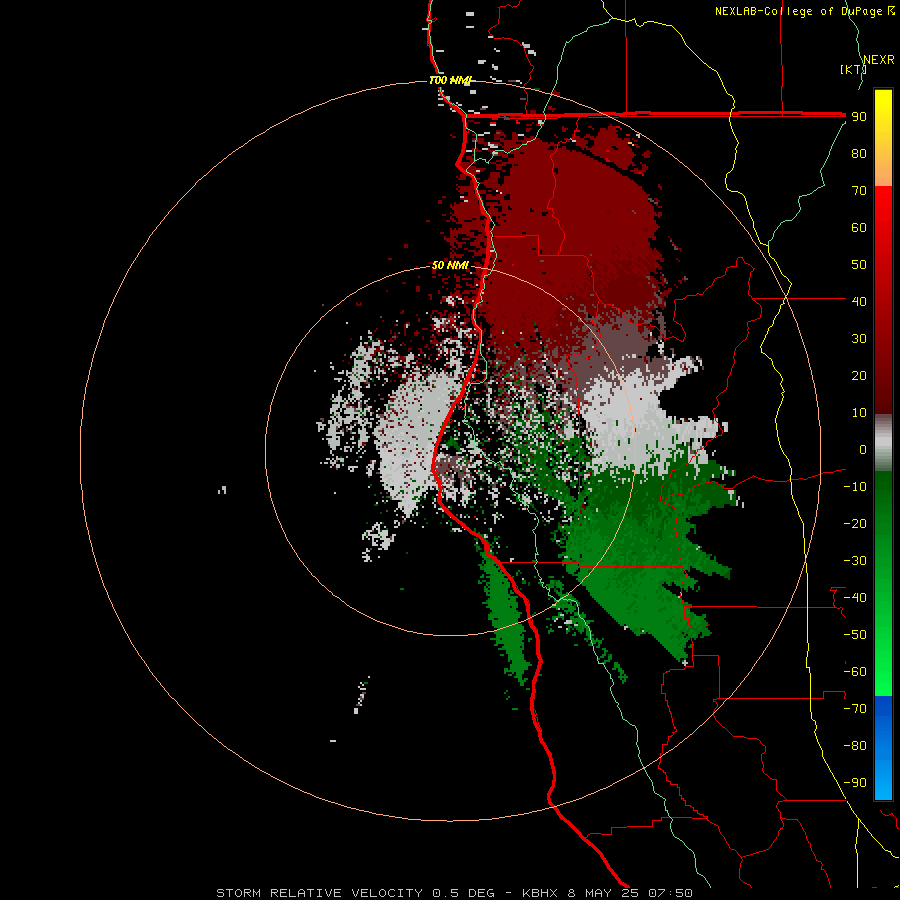Image resolution: width=900 pixels, height=900 pixels.
Task: Pick the gray zero band of the color scale
Action: (883, 443)
